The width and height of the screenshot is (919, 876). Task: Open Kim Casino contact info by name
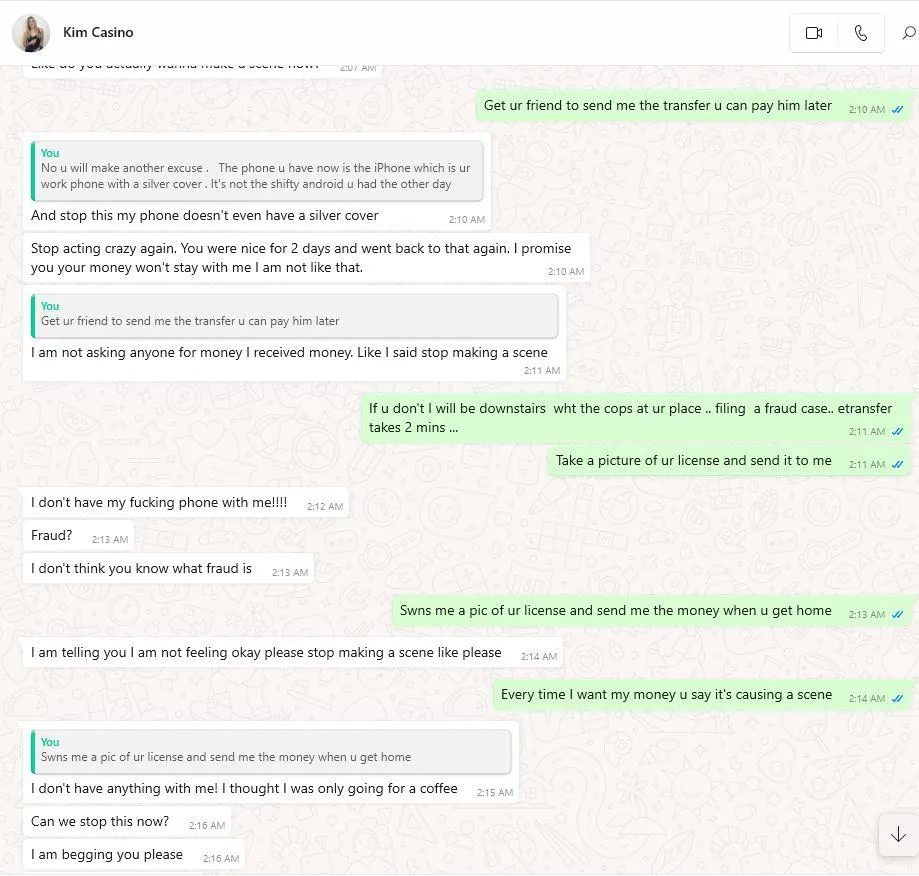click(98, 32)
